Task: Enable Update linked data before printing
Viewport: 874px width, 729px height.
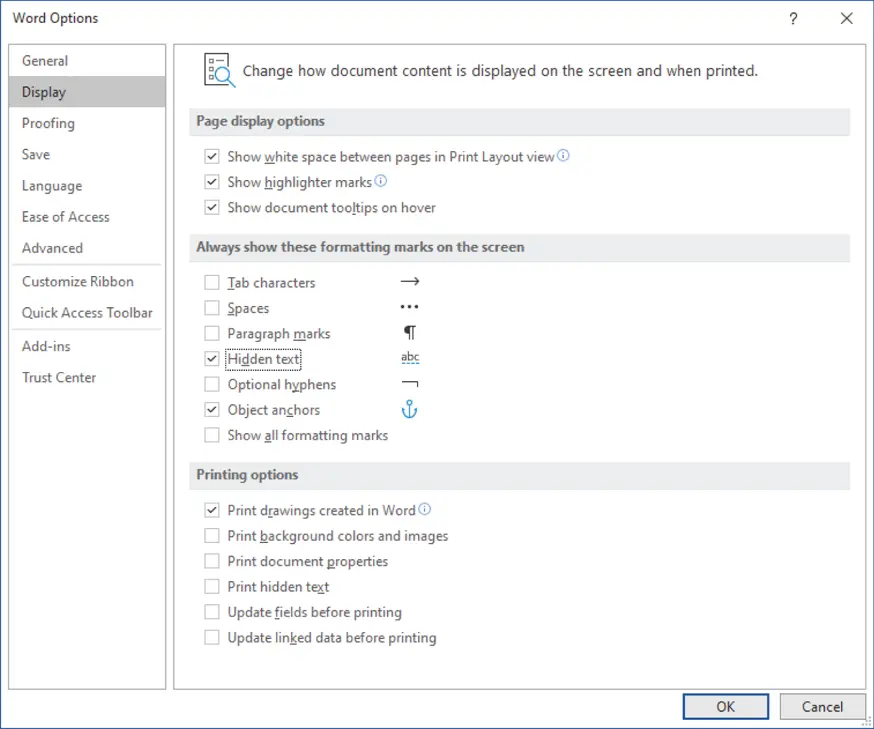Action: click(x=212, y=637)
